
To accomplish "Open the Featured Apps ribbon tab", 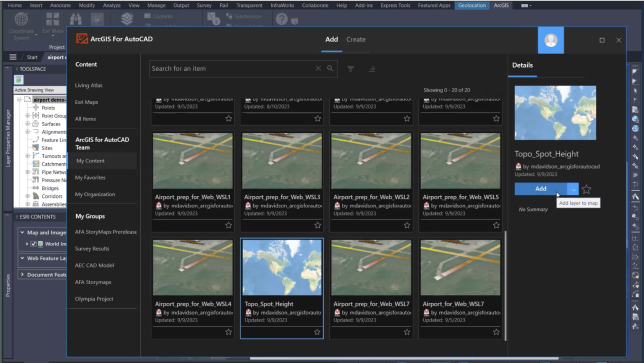I will point(434,5).
